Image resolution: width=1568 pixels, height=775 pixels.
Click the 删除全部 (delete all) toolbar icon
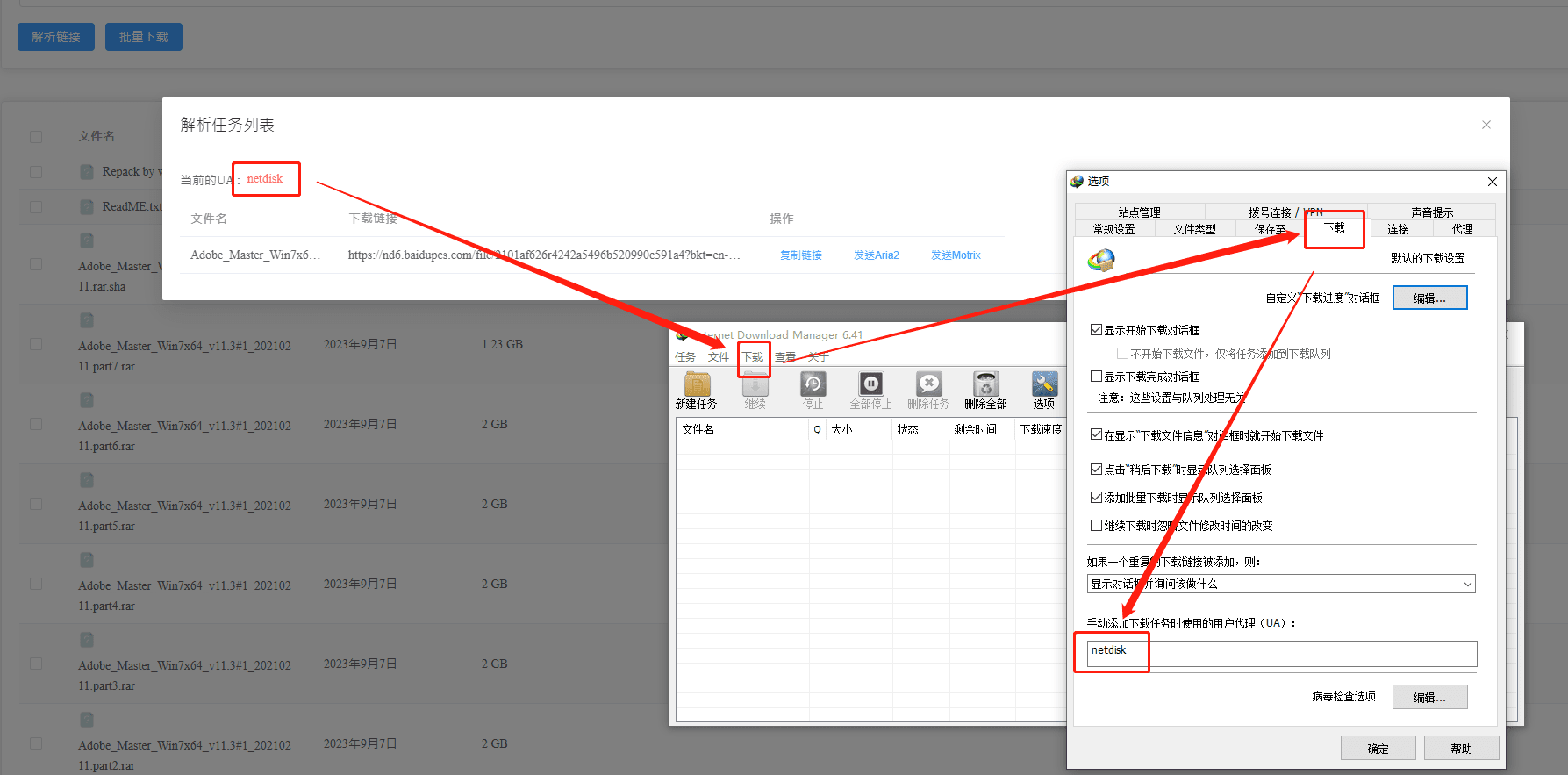pos(986,384)
